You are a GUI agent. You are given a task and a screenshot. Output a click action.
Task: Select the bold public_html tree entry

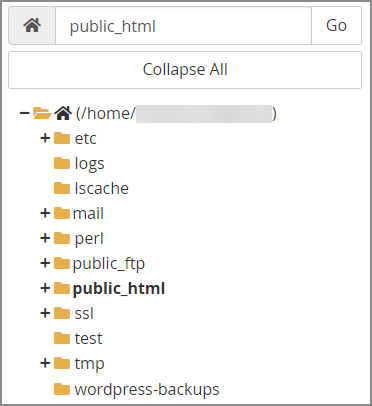(x=119, y=289)
